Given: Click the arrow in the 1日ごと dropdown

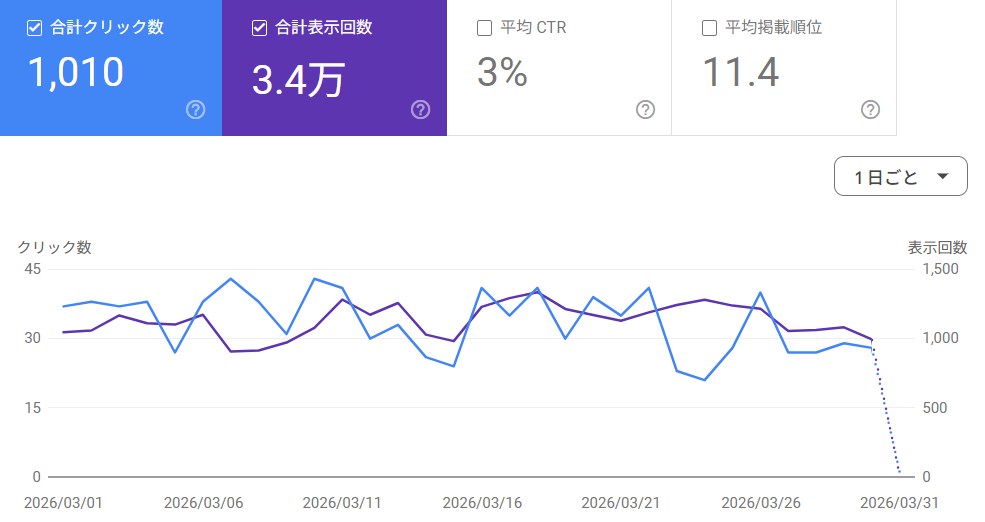Looking at the screenshot, I should click(942, 177).
